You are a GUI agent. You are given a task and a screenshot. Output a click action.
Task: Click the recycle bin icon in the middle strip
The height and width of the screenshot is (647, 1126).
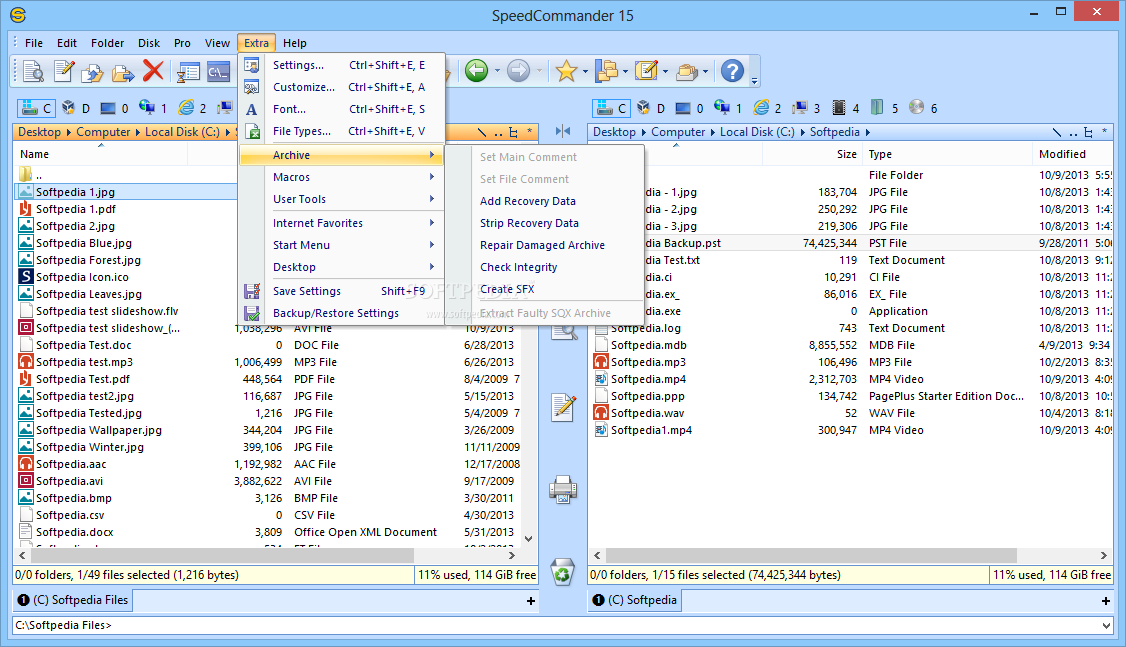click(x=563, y=573)
